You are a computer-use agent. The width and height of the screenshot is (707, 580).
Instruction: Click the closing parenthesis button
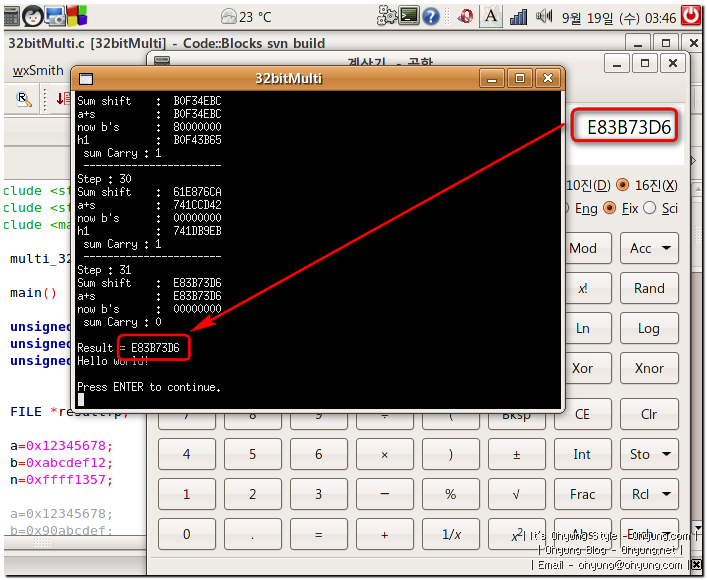click(450, 454)
